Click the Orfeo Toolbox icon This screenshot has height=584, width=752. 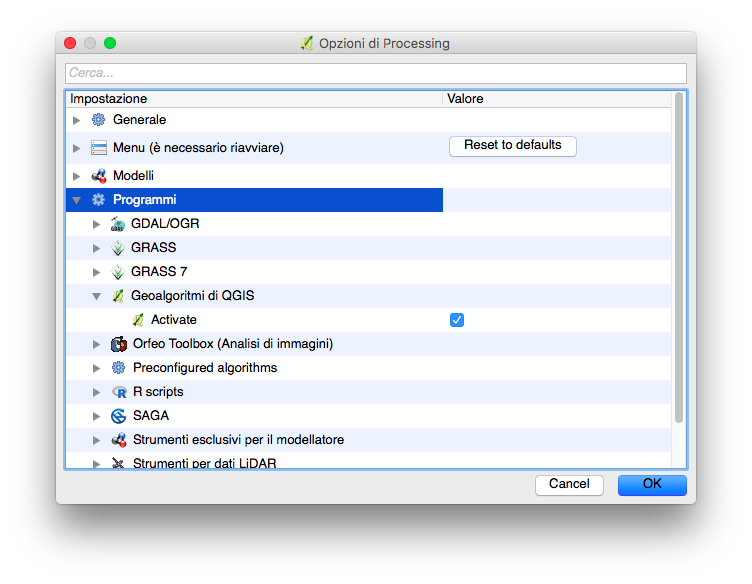(118, 344)
